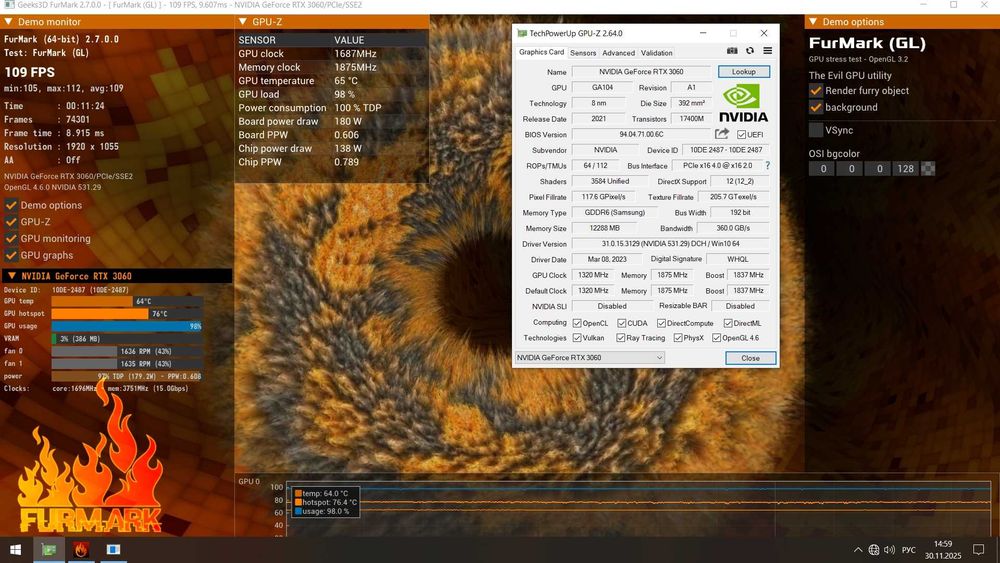Screen dimensions: 1000x563
Task: Open the Windows Start menu
Action: pos(15,550)
